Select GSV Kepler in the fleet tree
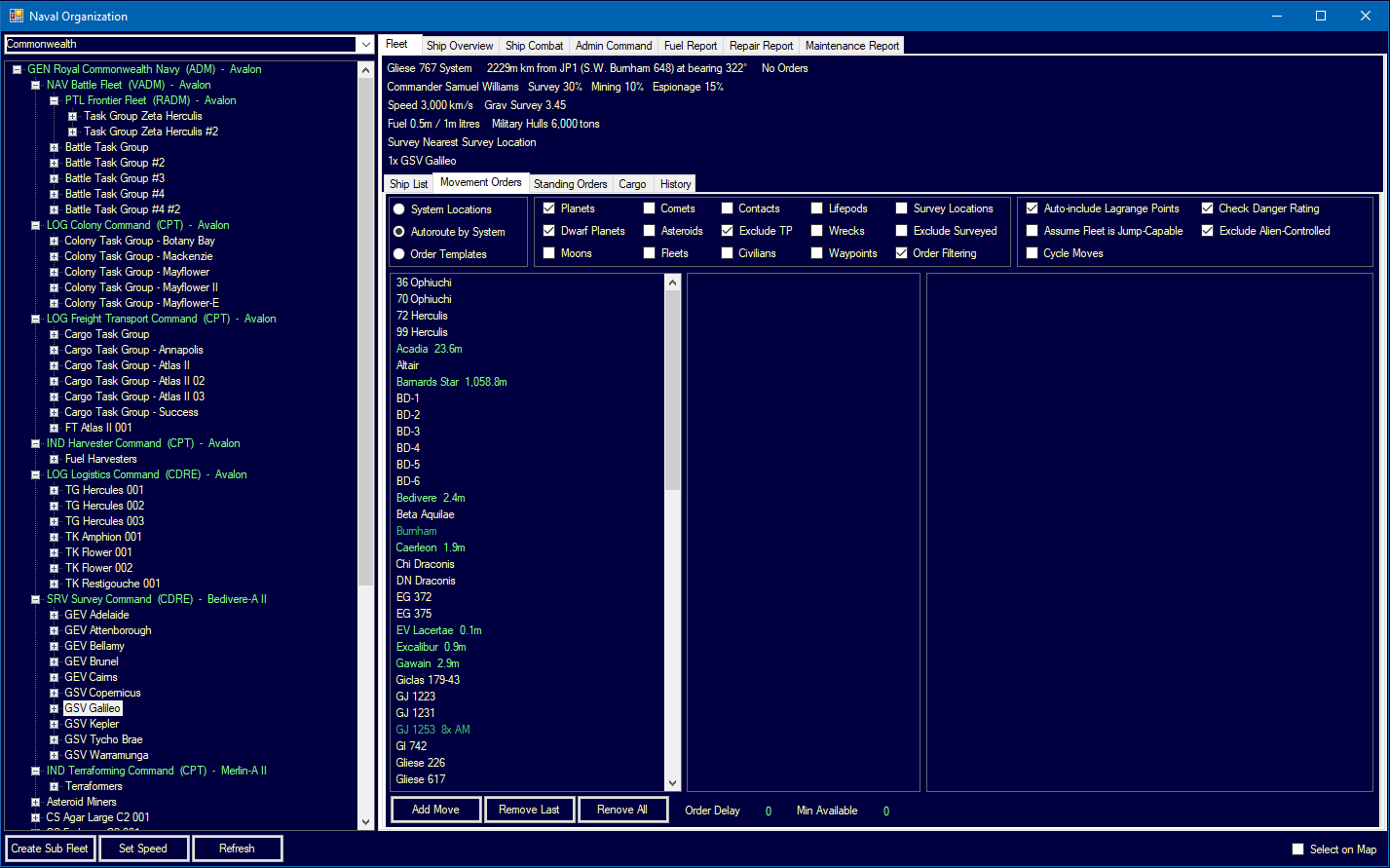The height and width of the screenshot is (868, 1390). point(92,725)
